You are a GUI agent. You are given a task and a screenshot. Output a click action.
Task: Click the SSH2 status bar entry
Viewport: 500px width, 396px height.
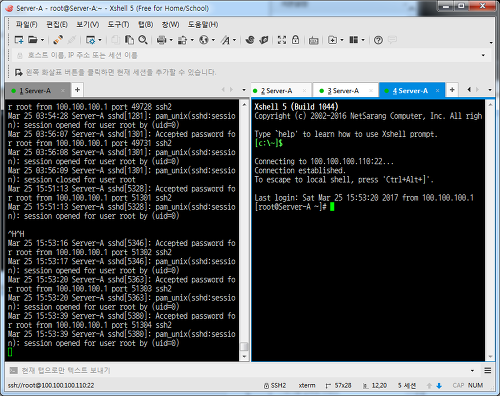coord(275,386)
